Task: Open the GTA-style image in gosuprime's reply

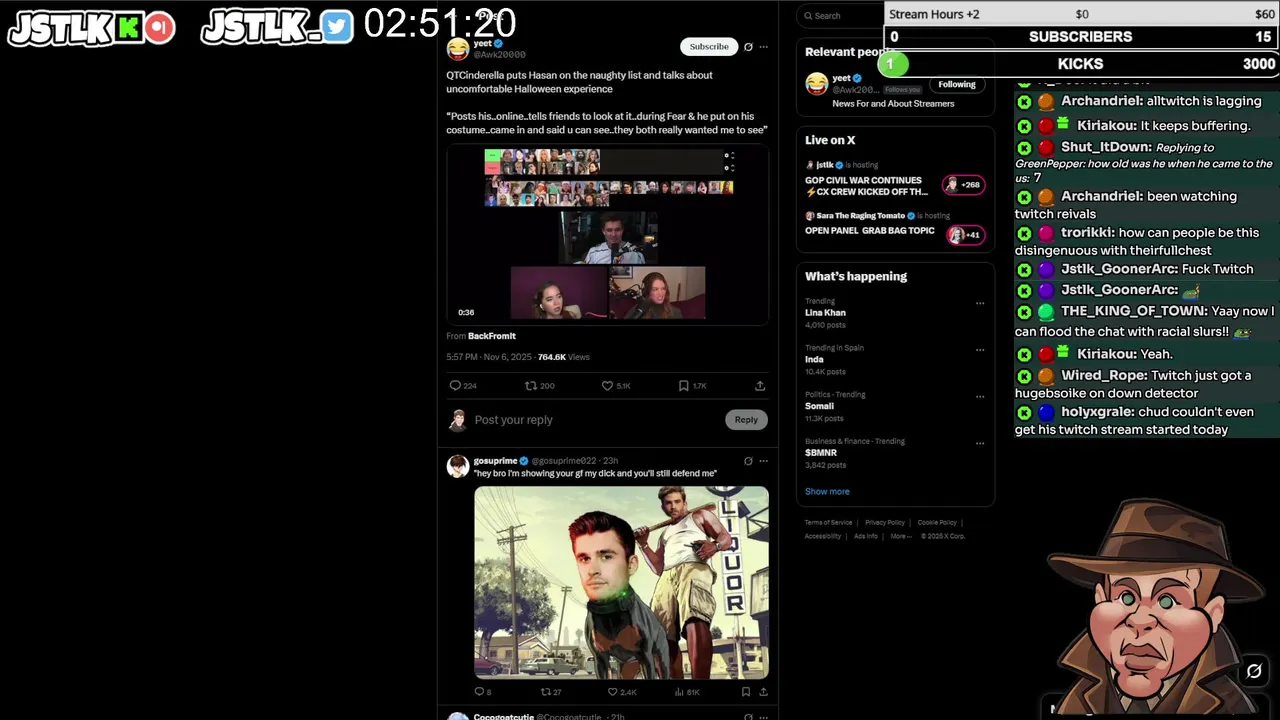Action: [621, 583]
